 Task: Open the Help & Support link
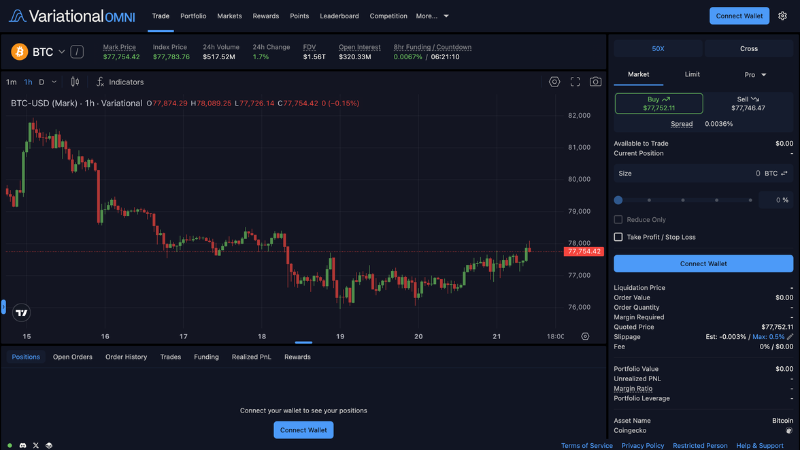(760, 445)
